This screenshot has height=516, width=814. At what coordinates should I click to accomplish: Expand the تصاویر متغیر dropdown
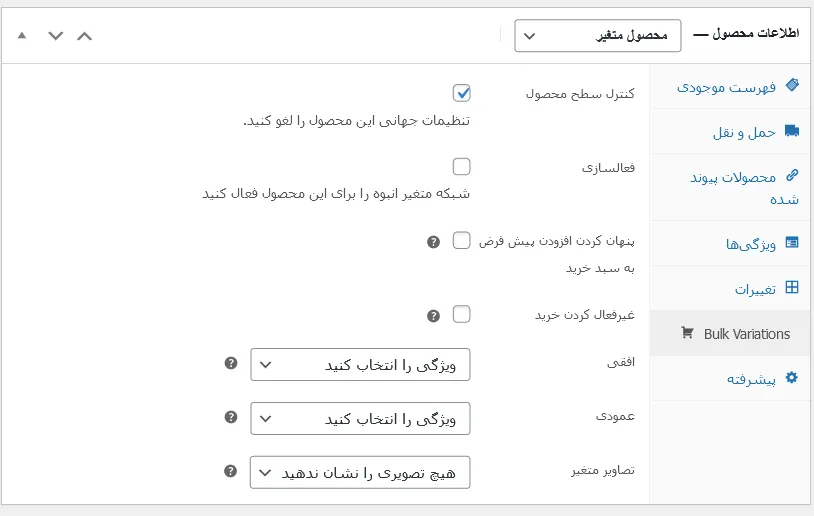tap(360, 472)
